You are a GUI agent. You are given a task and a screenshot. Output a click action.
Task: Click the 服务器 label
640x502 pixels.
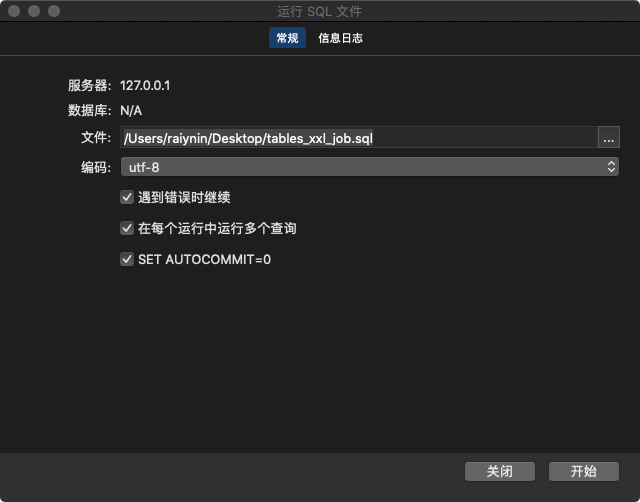(x=89, y=86)
